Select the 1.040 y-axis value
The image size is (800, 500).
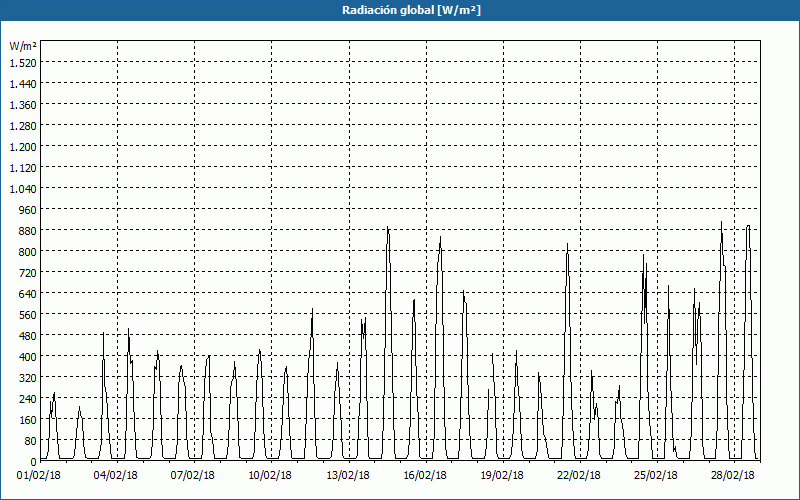(23, 188)
